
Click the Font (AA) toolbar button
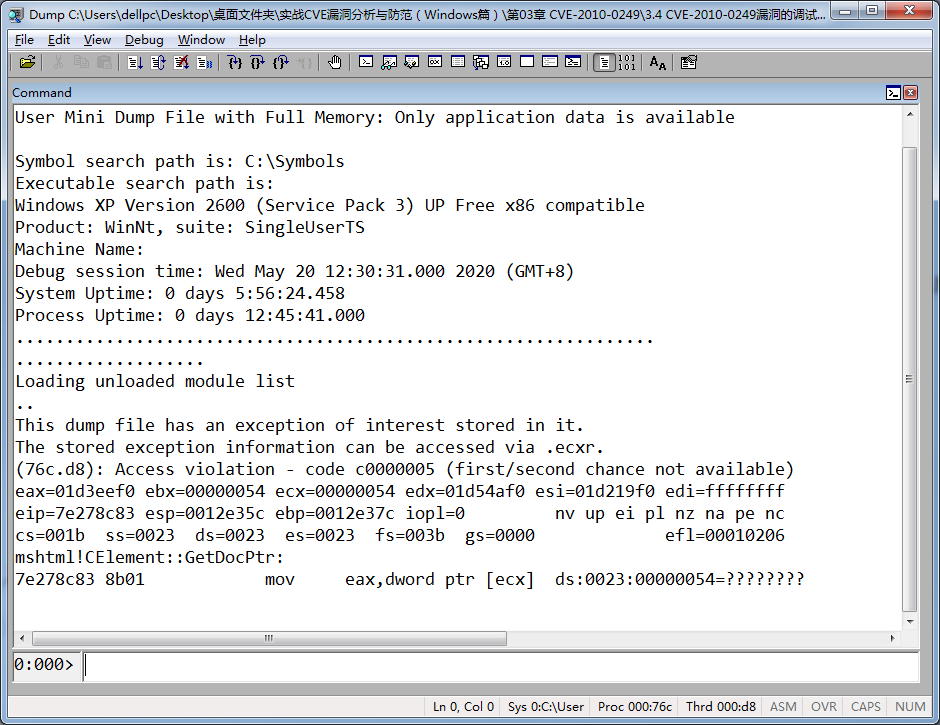(657, 63)
